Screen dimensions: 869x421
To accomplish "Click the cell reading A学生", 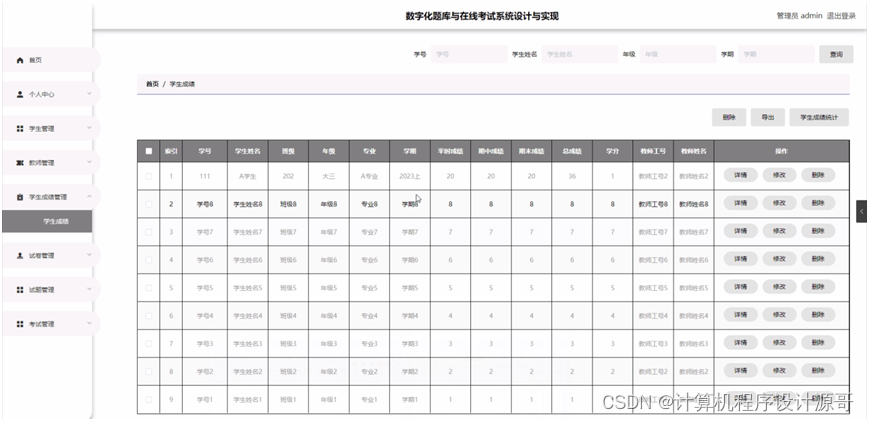I will tap(248, 176).
